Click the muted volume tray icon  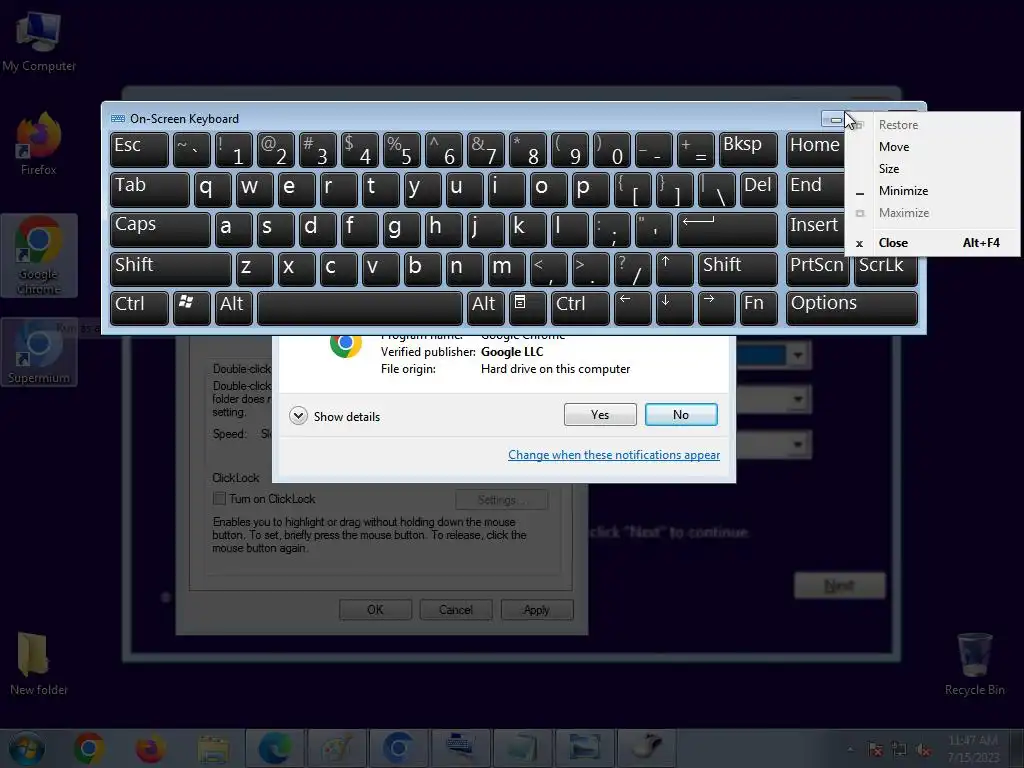coord(923,750)
